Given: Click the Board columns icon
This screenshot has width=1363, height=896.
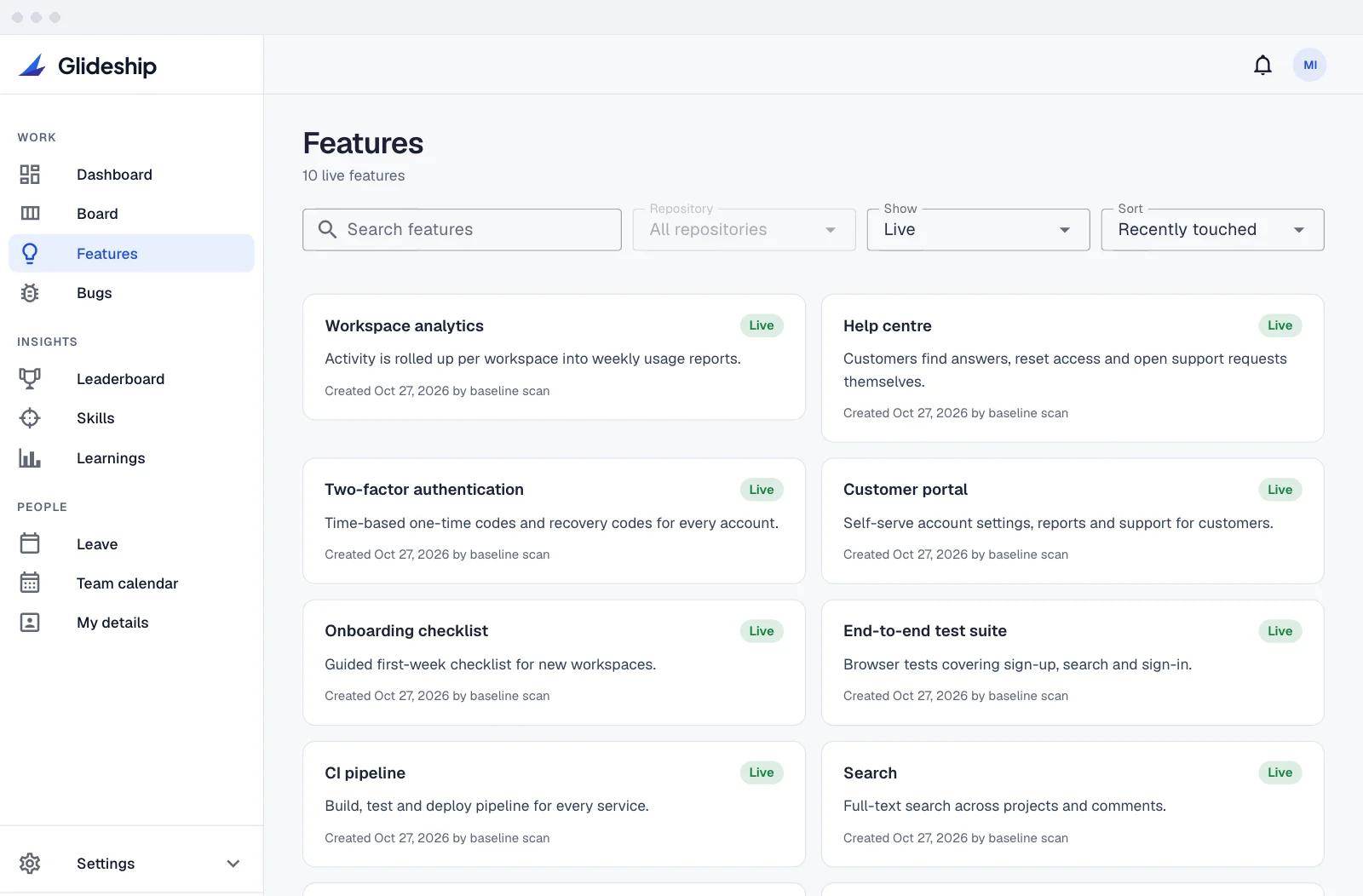Looking at the screenshot, I should tap(30, 214).
